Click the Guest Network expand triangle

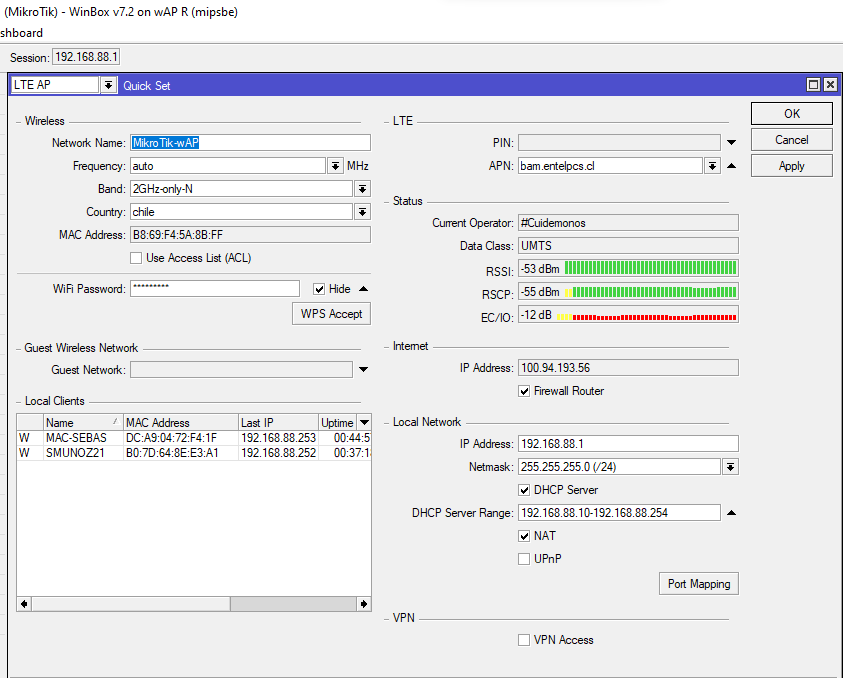pos(363,370)
